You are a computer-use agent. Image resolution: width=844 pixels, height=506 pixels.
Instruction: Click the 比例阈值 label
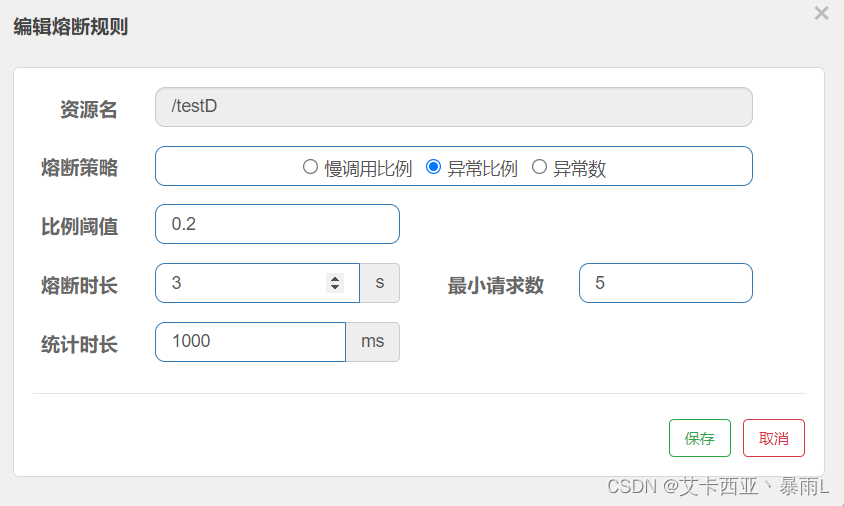(80, 227)
